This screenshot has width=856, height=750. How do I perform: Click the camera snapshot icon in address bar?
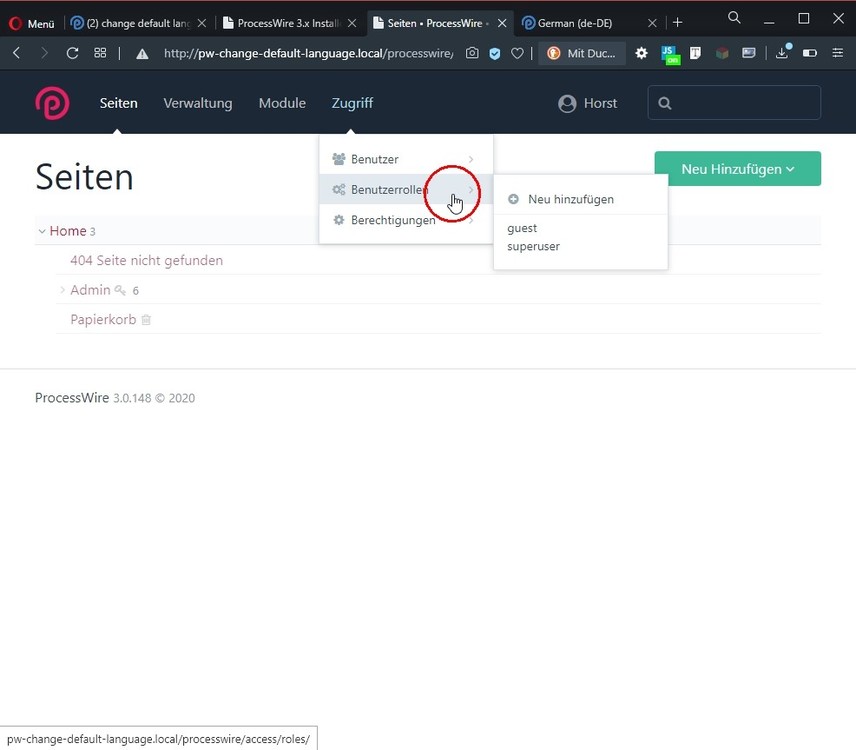(x=472, y=53)
